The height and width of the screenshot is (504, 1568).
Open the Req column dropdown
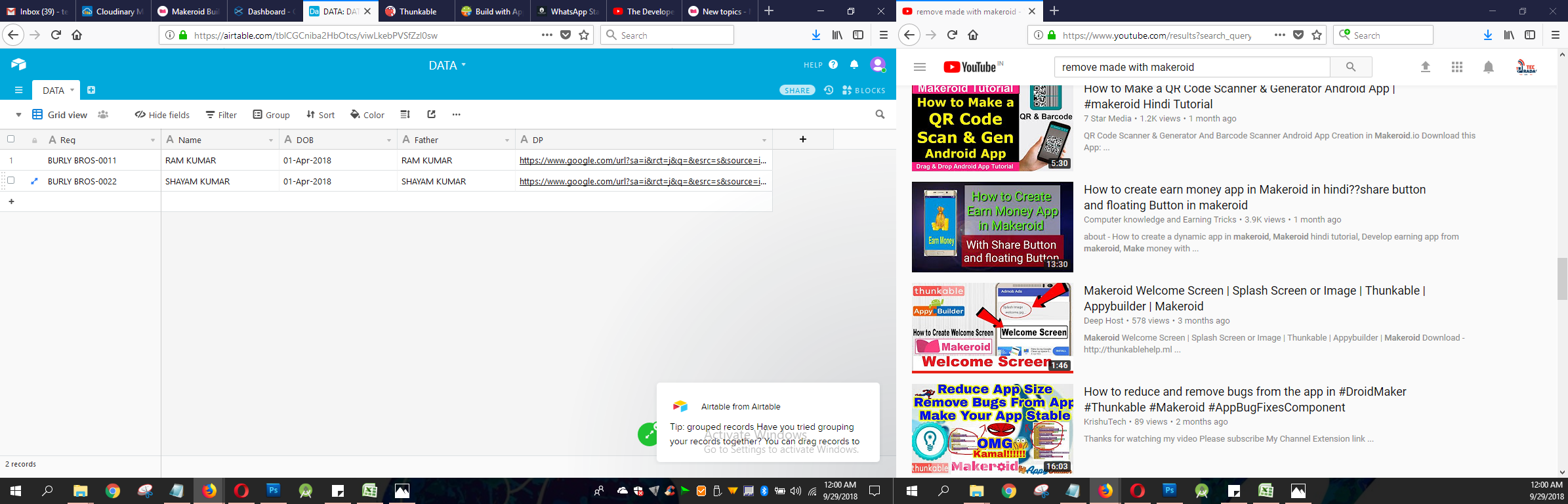point(152,140)
